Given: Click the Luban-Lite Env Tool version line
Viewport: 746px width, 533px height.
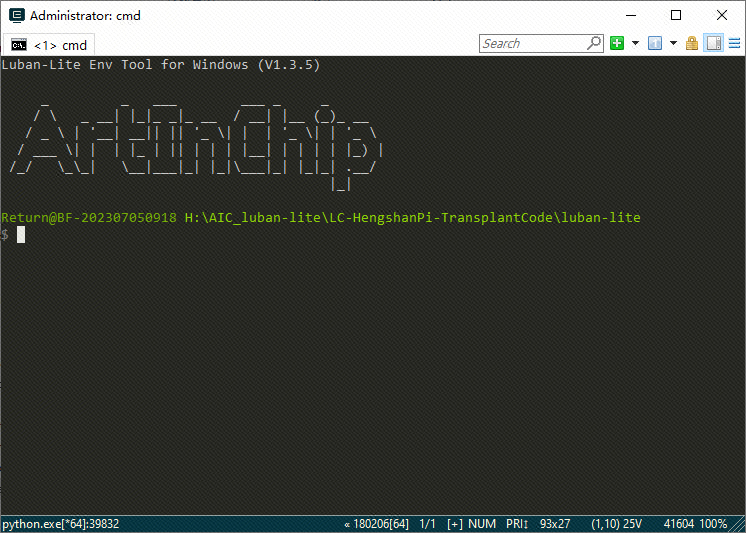Looking at the screenshot, I should tap(161, 65).
